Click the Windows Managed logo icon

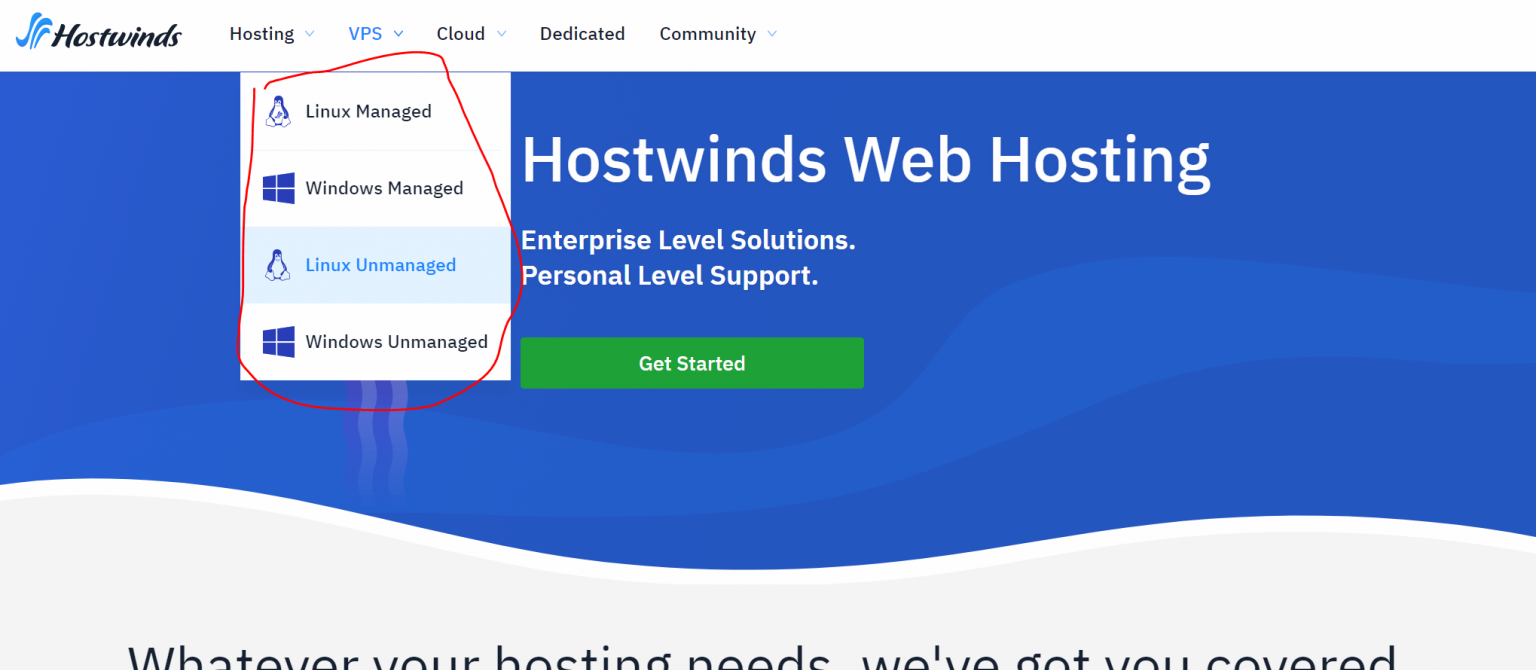279,188
